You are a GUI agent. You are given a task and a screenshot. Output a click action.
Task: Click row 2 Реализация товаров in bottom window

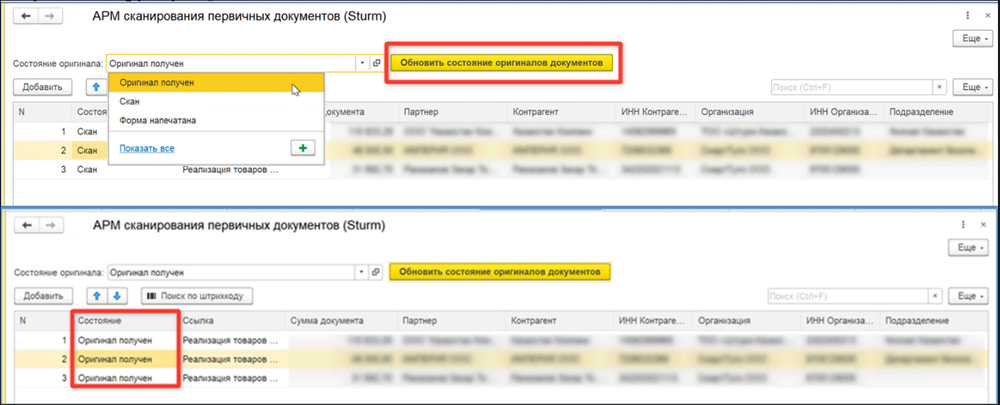click(x=230, y=359)
